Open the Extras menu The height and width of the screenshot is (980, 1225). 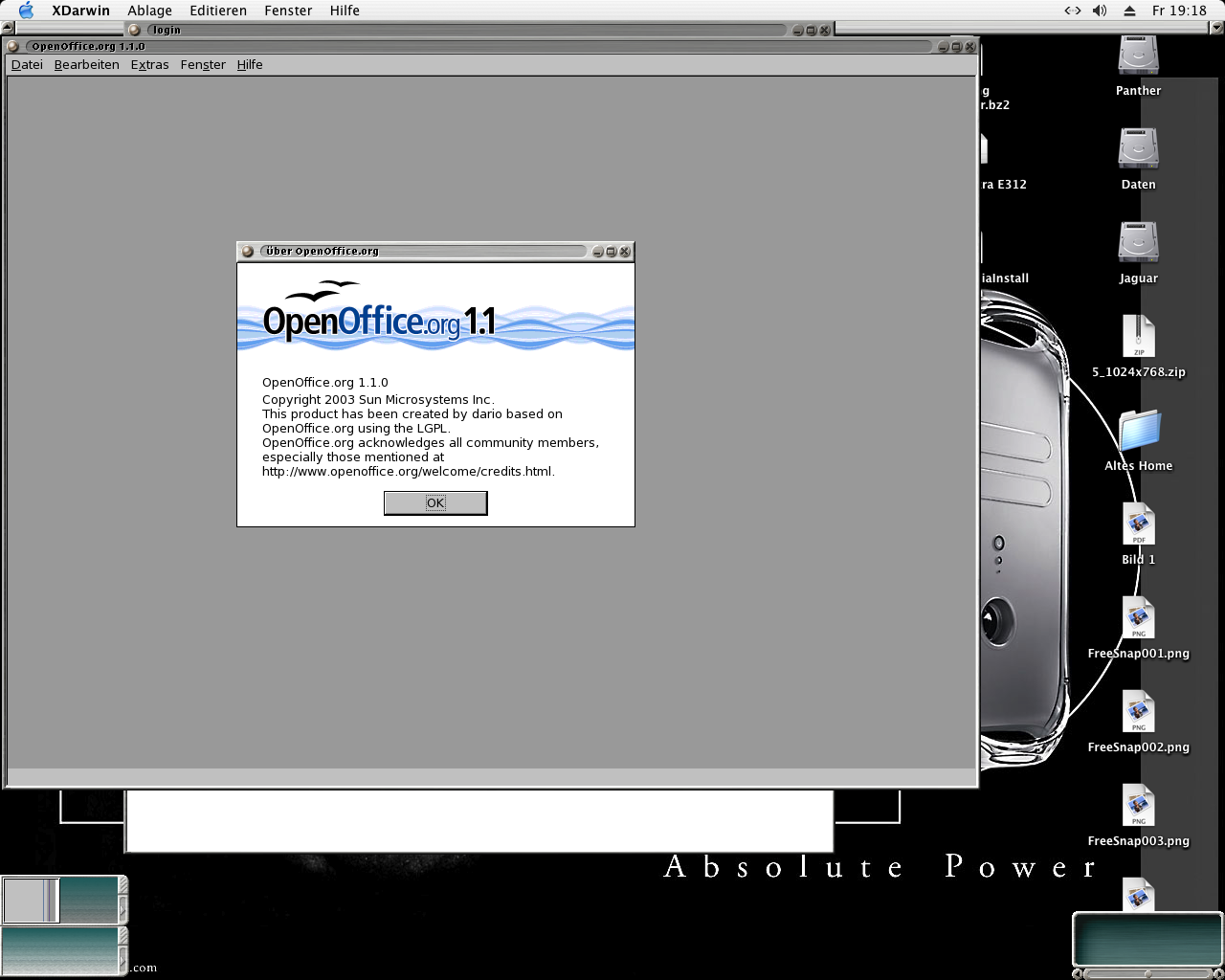tap(149, 65)
